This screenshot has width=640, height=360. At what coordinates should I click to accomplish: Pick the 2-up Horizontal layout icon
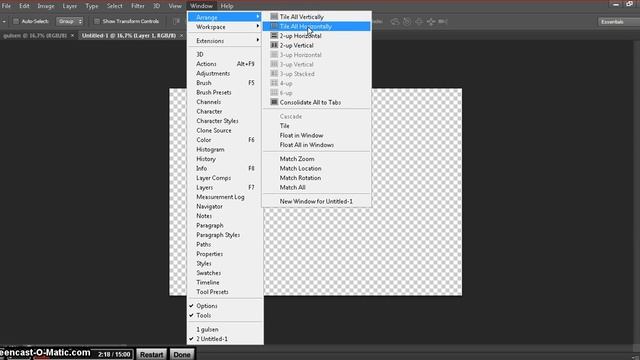[274, 36]
